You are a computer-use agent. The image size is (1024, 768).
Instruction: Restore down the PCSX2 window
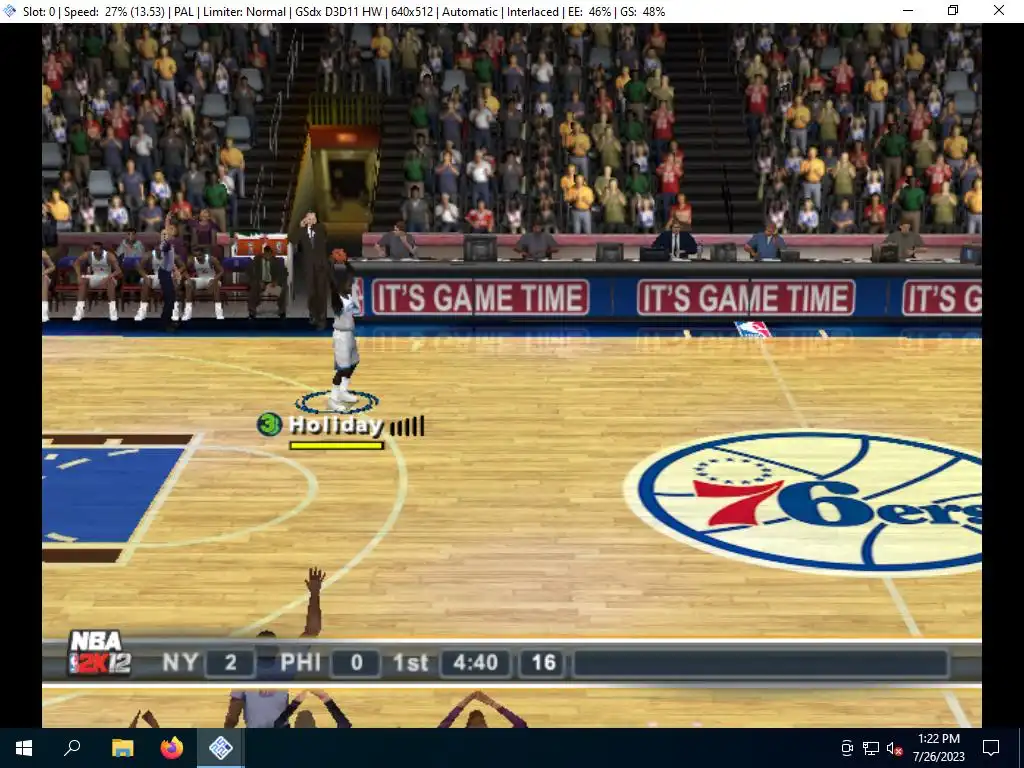click(953, 11)
